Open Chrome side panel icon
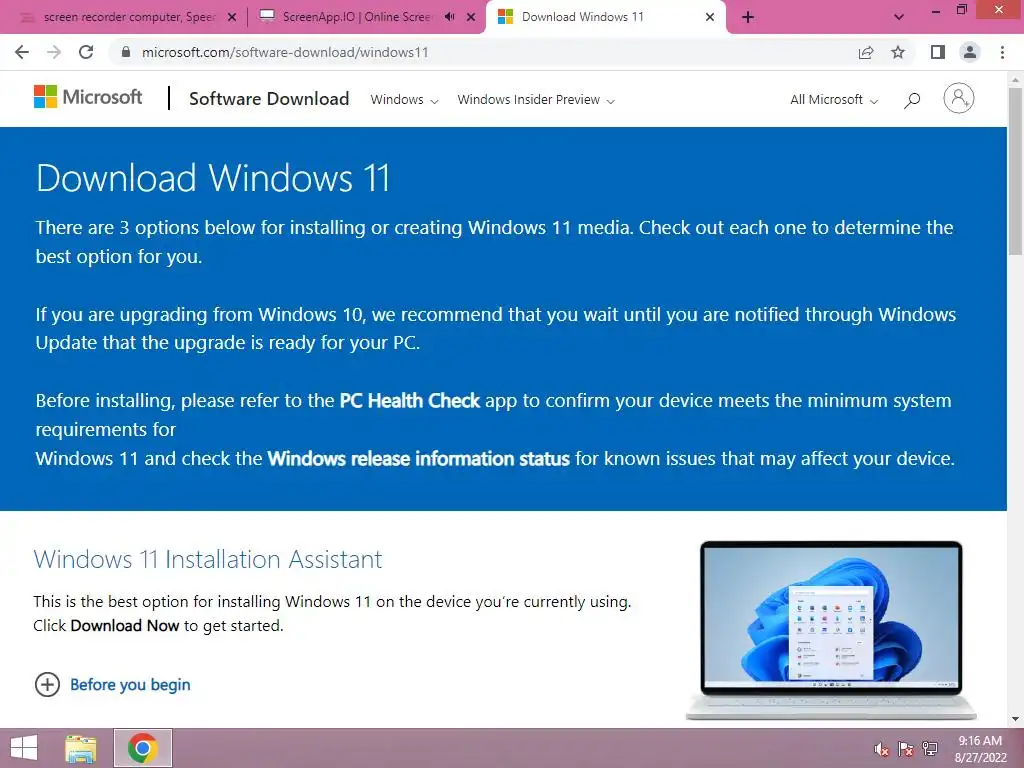Image resolution: width=1024 pixels, height=768 pixels. 938,52
